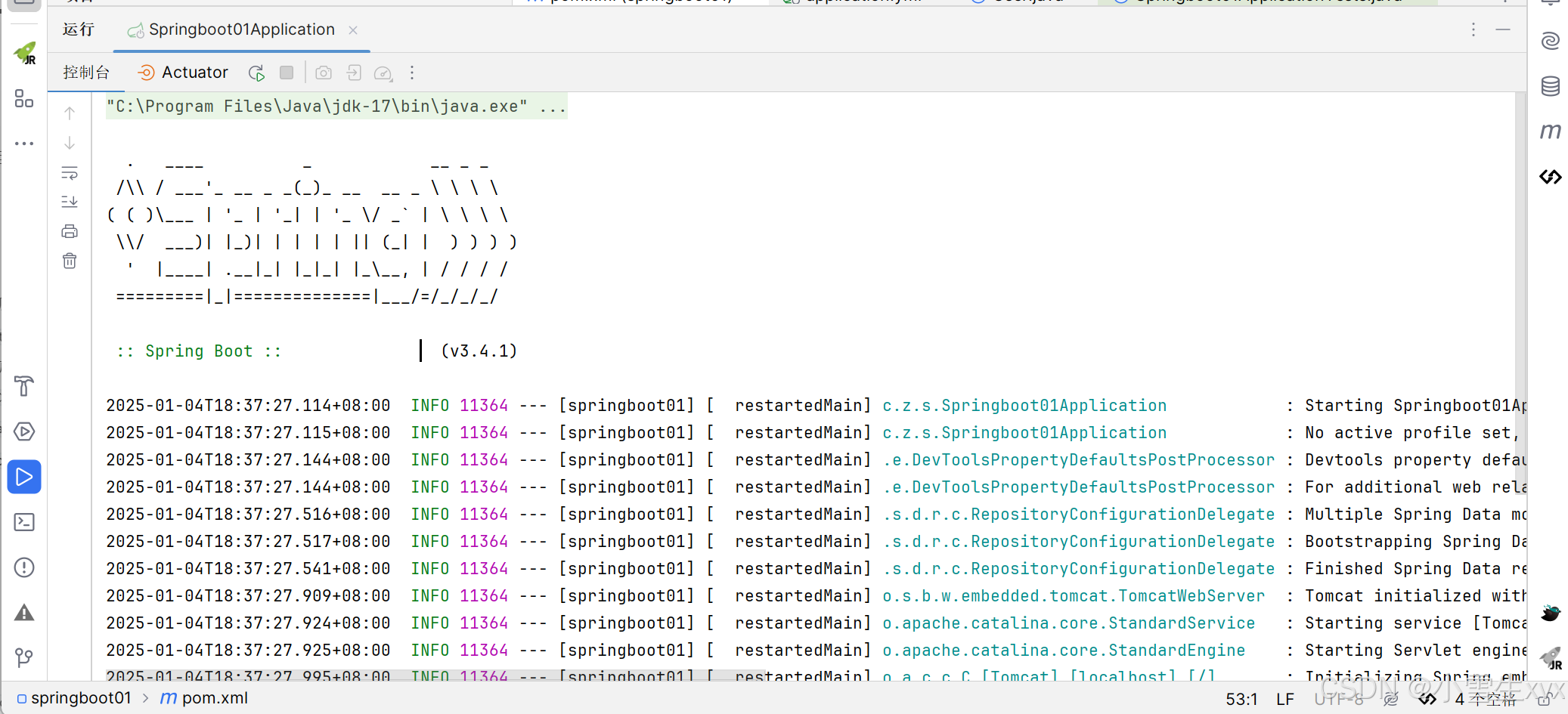Open the o.apache.catalina.core.StandardEngine logger link
The image size is (1568, 714).
1064,651
